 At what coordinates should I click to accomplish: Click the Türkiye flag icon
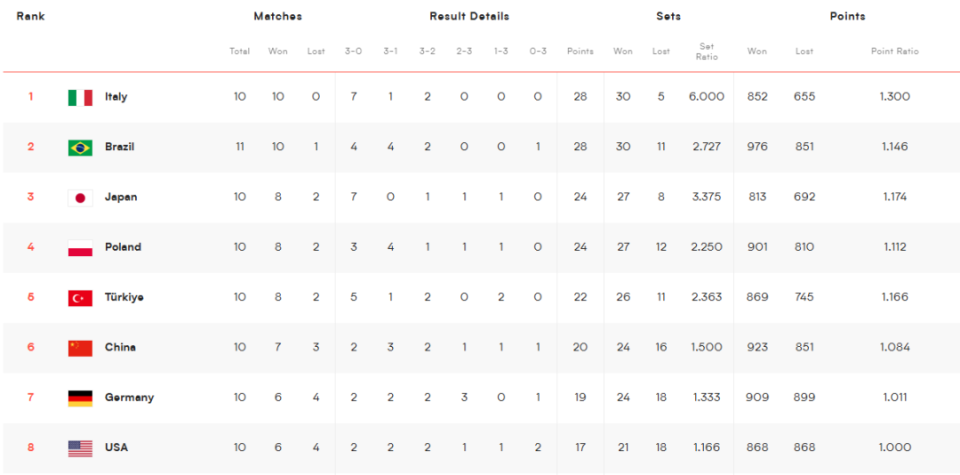pos(80,298)
